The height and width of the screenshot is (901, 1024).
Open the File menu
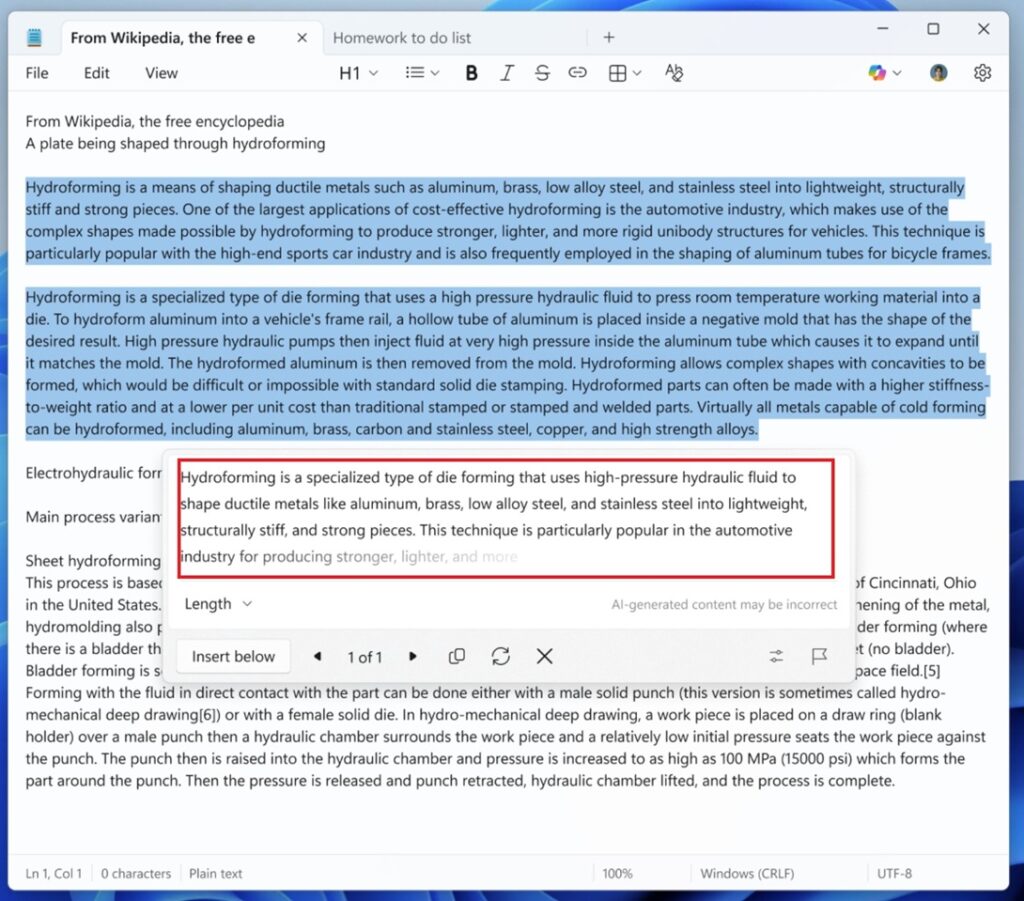(x=36, y=72)
